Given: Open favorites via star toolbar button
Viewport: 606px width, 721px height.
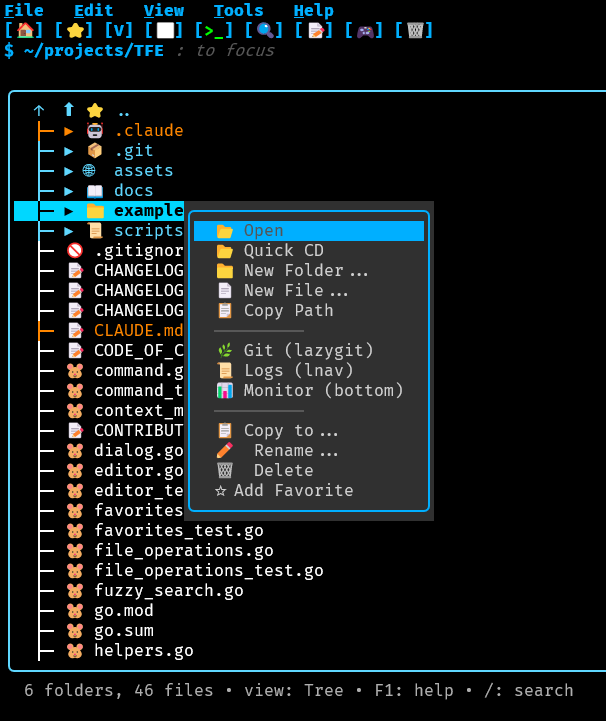Looking at the screenshot, I should point(74,30).
